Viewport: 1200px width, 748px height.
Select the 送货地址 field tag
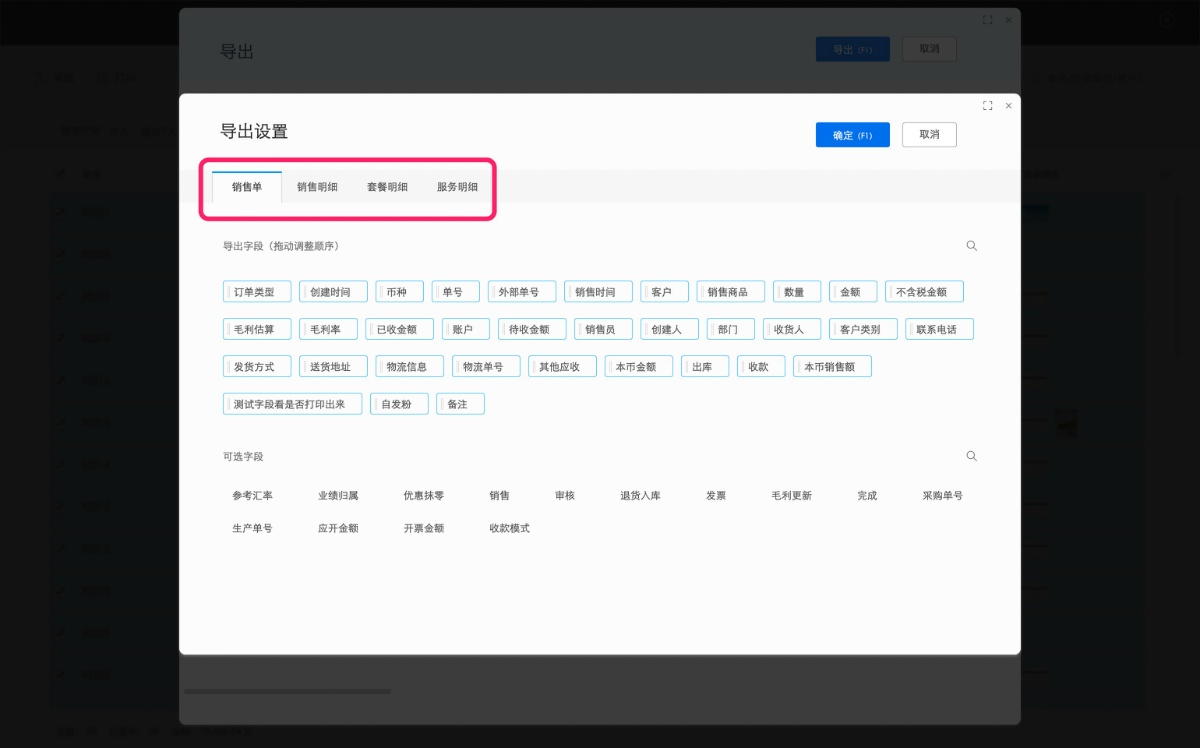(x=333, y=366)
